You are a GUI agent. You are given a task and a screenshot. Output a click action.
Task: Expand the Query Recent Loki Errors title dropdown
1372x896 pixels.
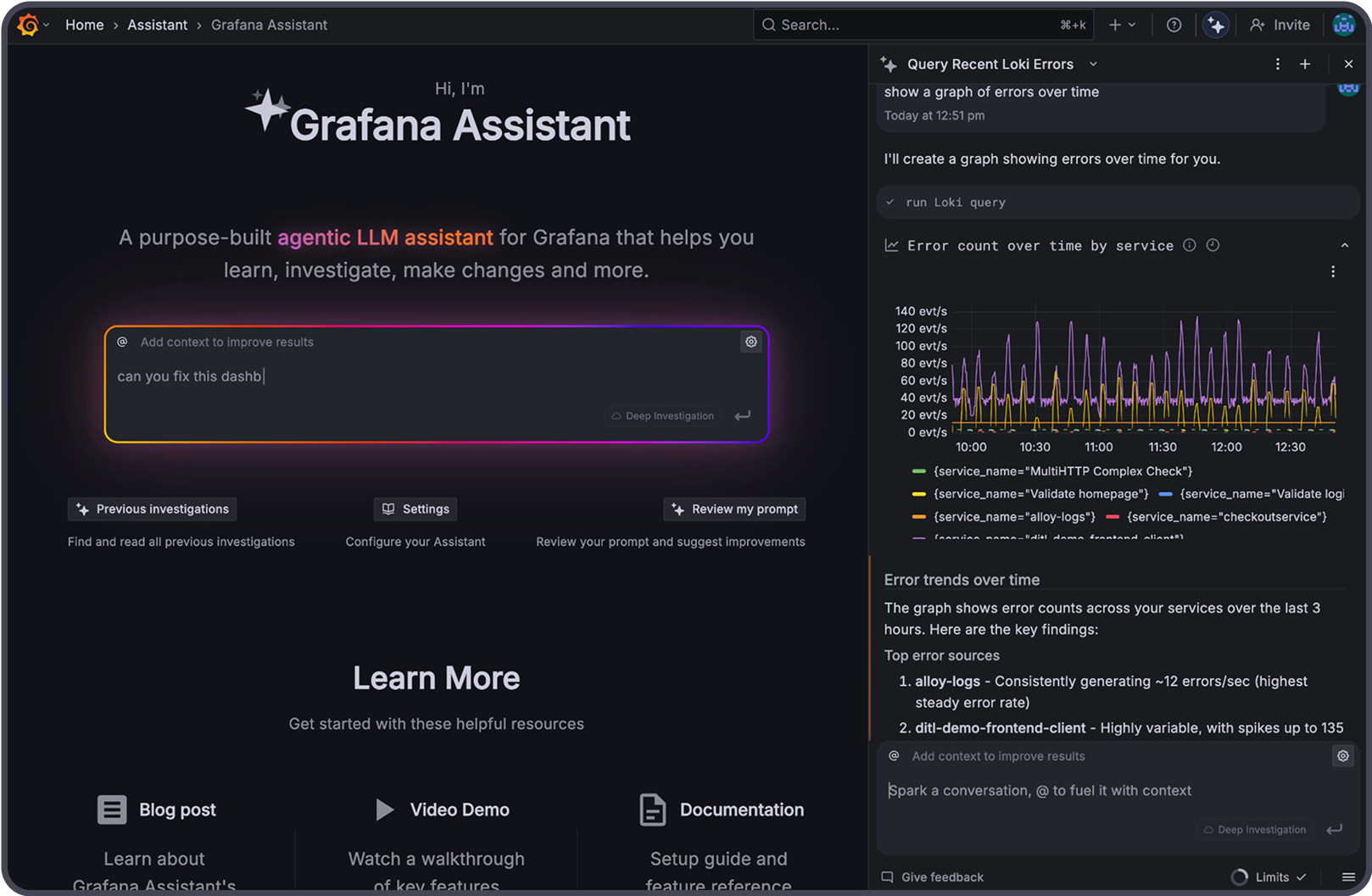[x=1094, y=64]
